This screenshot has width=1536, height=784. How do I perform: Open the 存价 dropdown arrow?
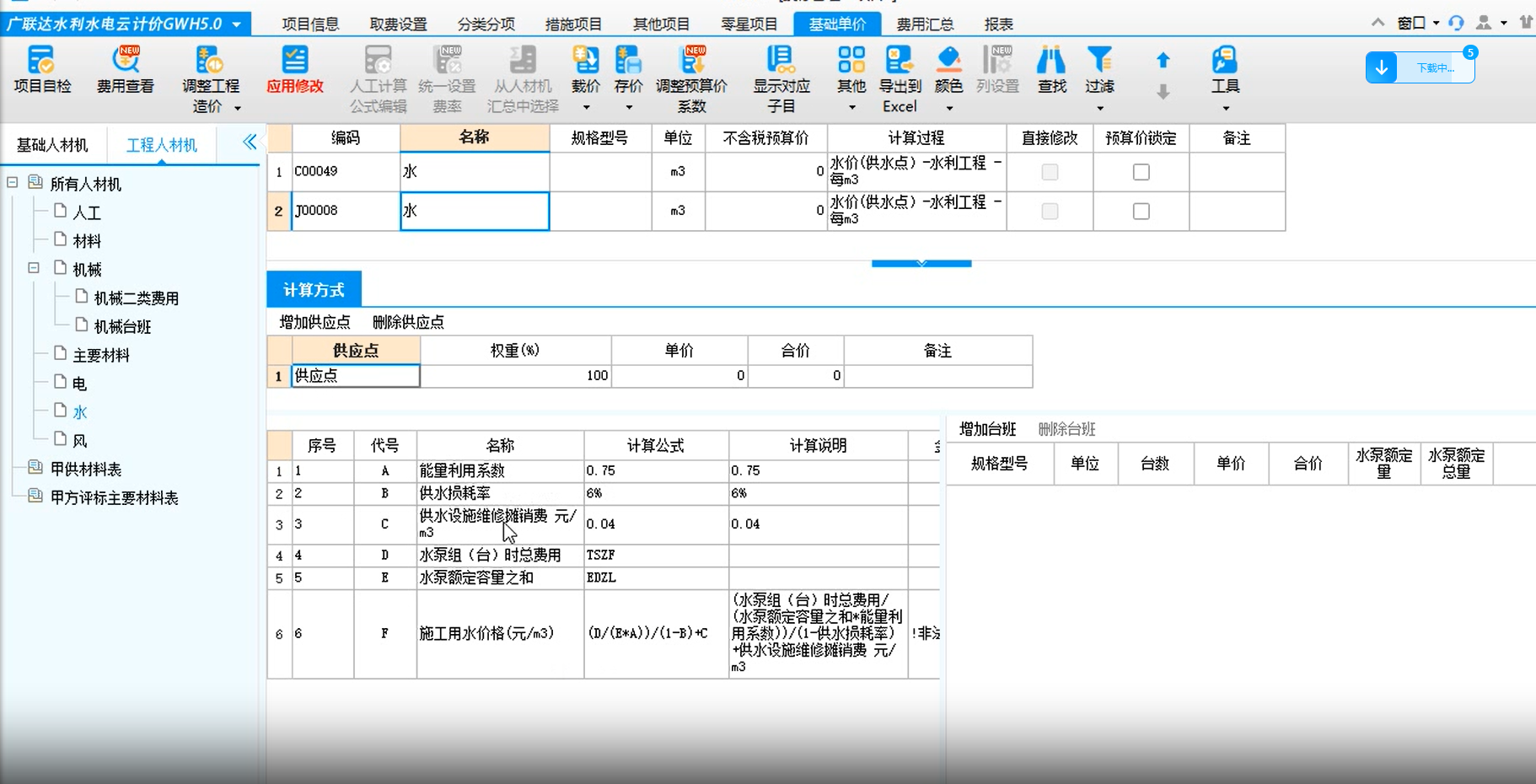pyautogui.click(x=629, y=108)
